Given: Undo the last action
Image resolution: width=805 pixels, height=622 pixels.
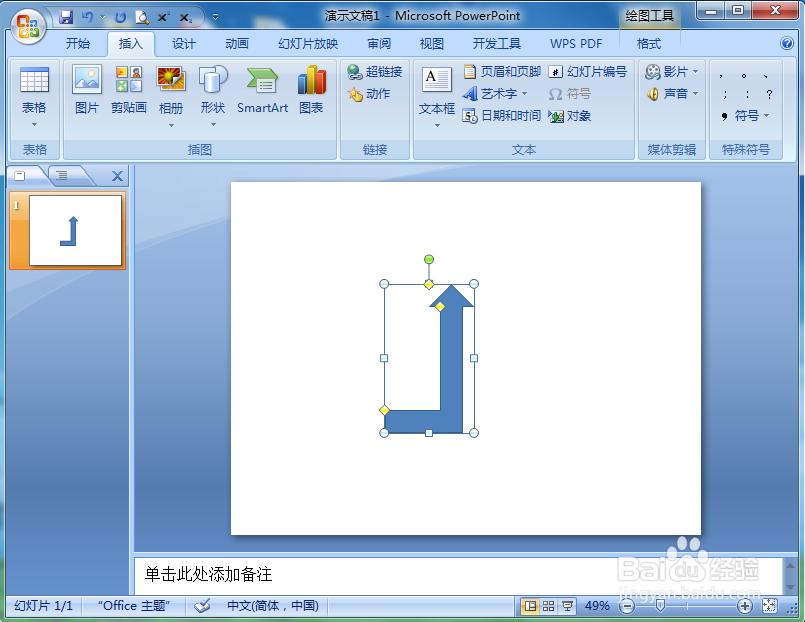Looking at the screenshot, I should [88, 17].
